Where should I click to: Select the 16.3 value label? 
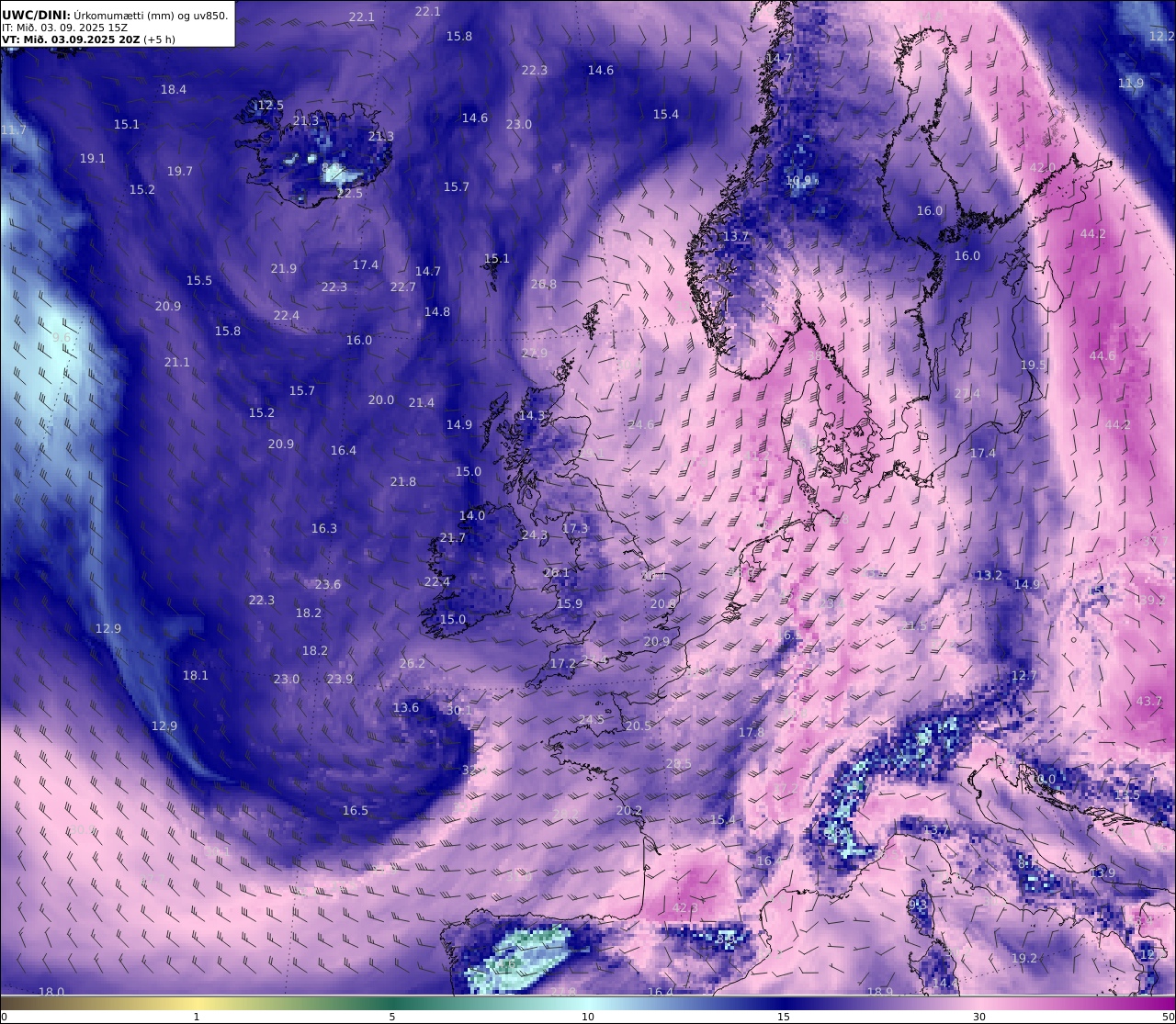(323, 528)
